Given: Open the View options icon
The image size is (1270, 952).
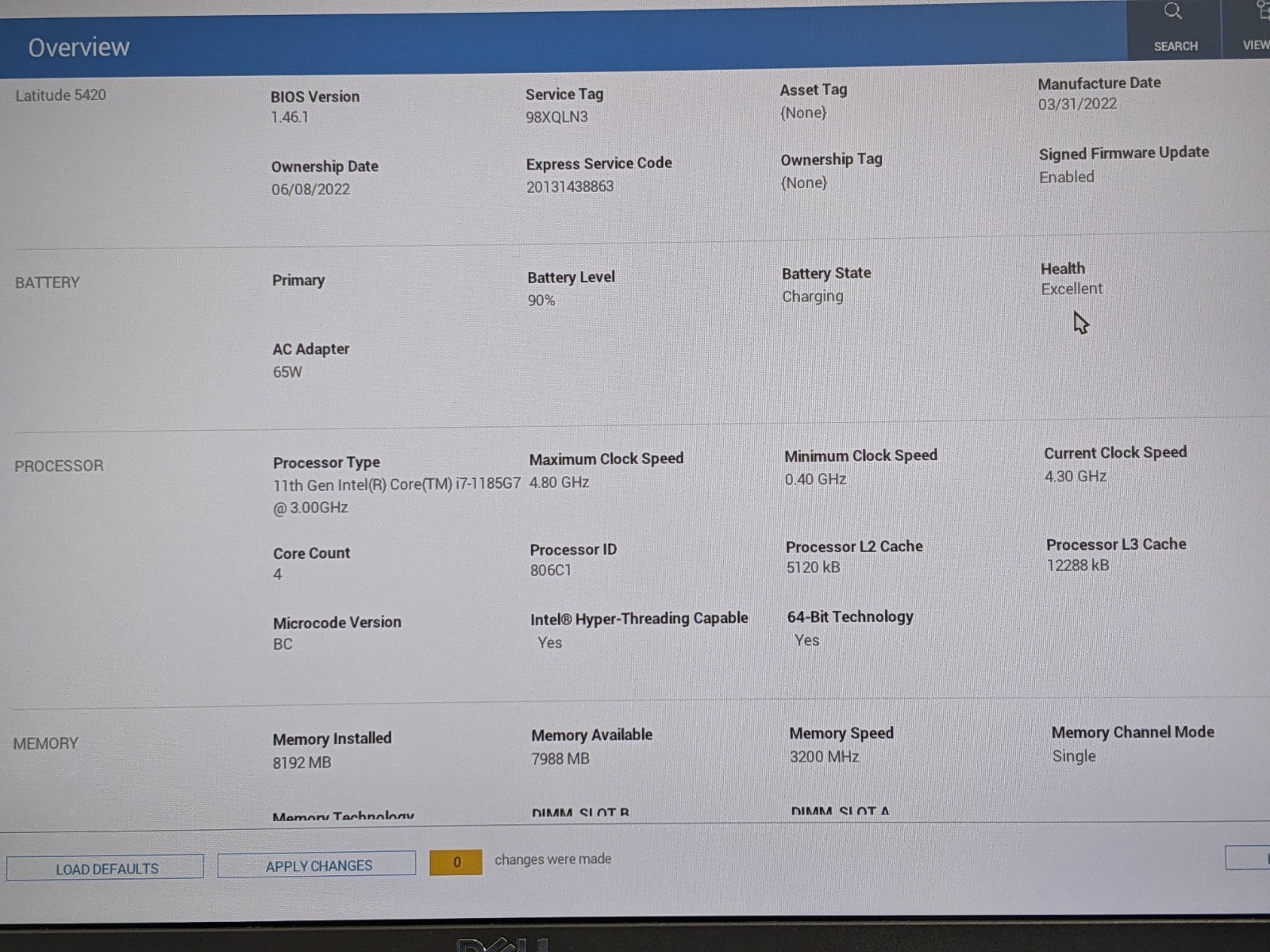Looking at the screenshot, I should (1260, 13).
